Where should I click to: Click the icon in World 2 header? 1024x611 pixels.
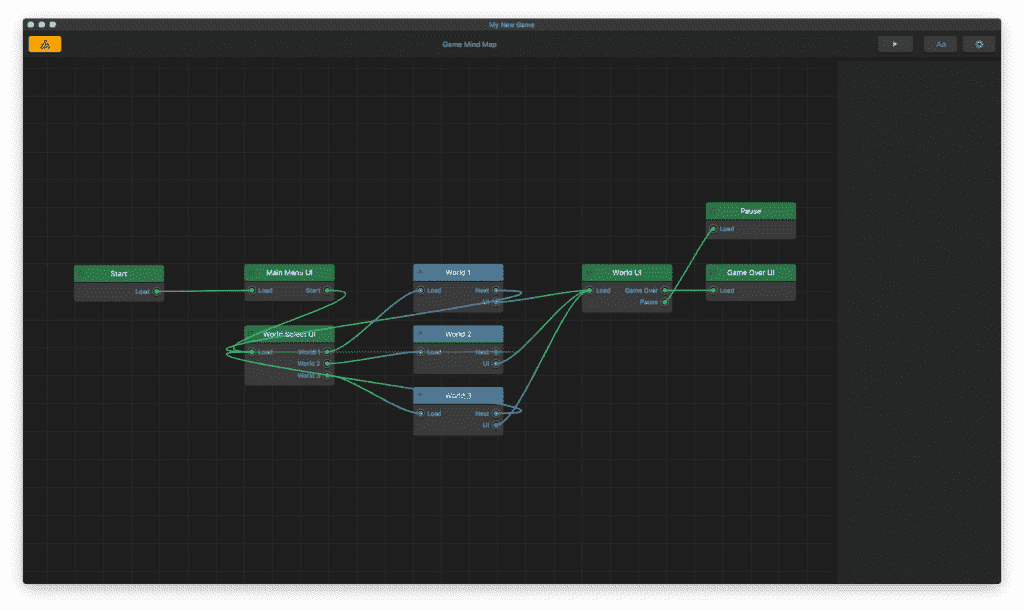pyautogui.click(x=420, y=334)
